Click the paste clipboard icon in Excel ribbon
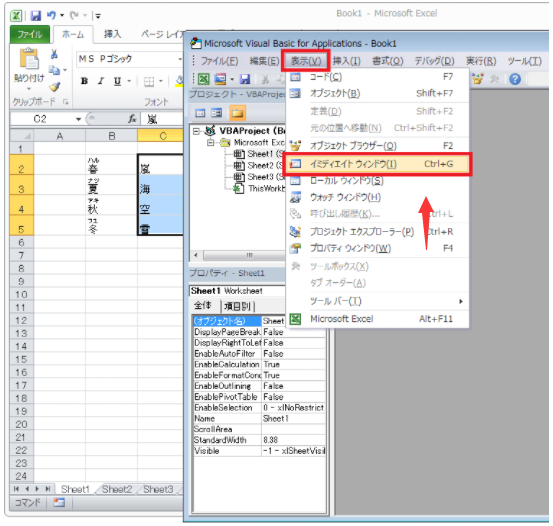Screen dimensions: 553x526 point(29,59)
